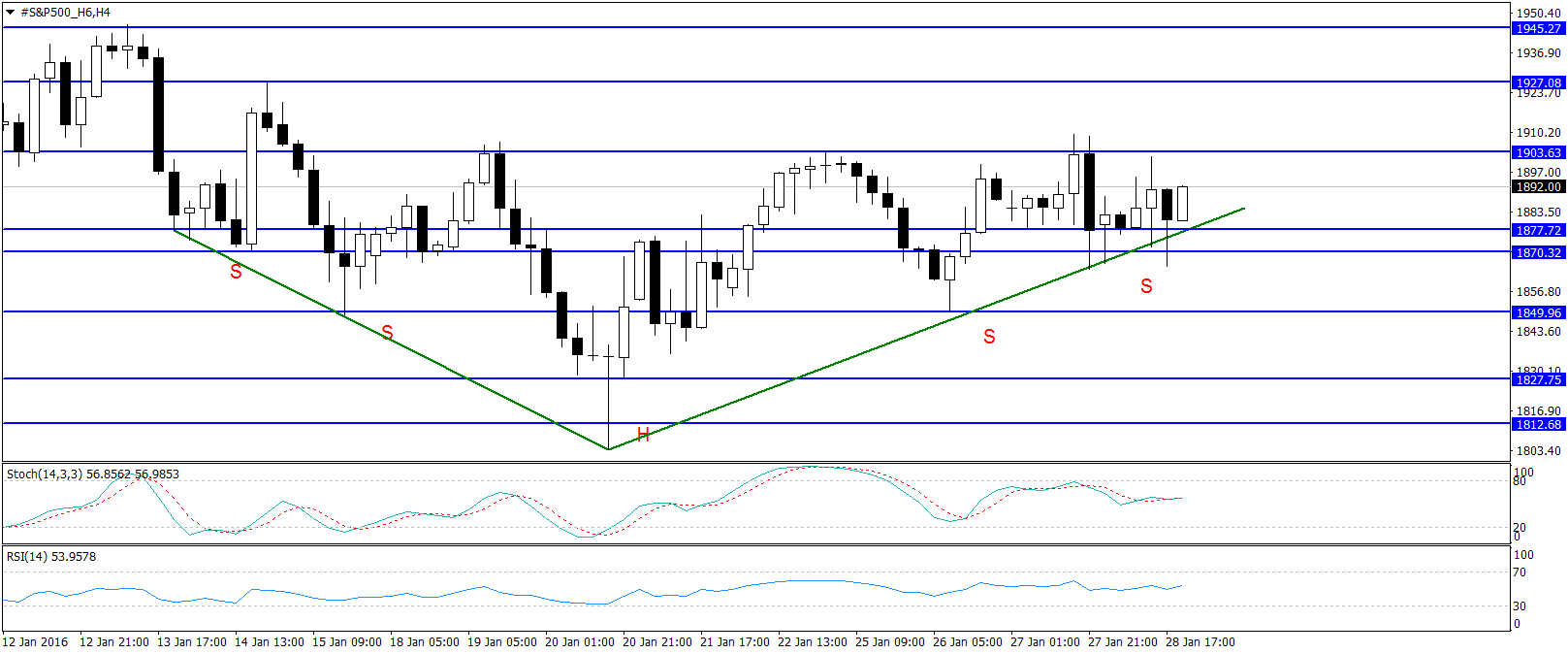The width and height of the screenshot is (1568, 654).
Task: Click the 22 Jan 13:00 time label
Action: coord(813,642)
